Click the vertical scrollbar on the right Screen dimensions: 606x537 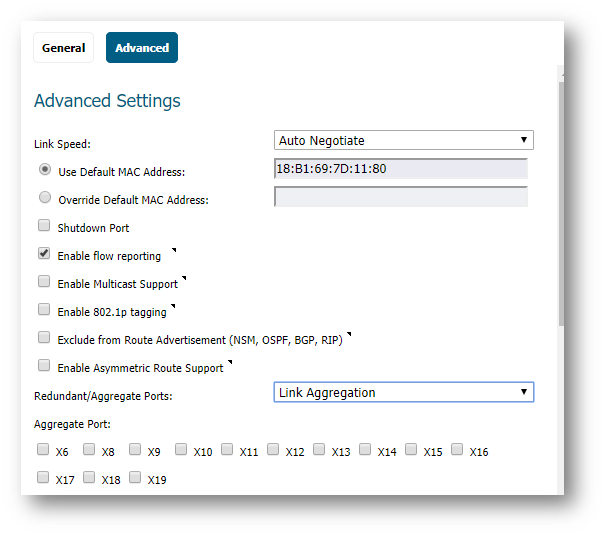coord(561,203)
